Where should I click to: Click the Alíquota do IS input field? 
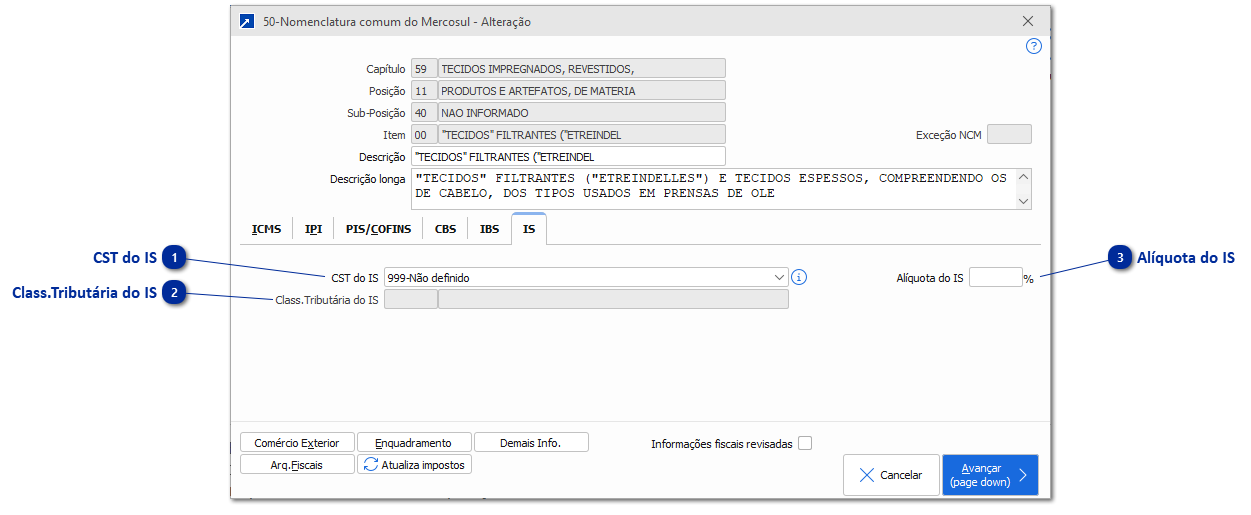click(994, 277)
